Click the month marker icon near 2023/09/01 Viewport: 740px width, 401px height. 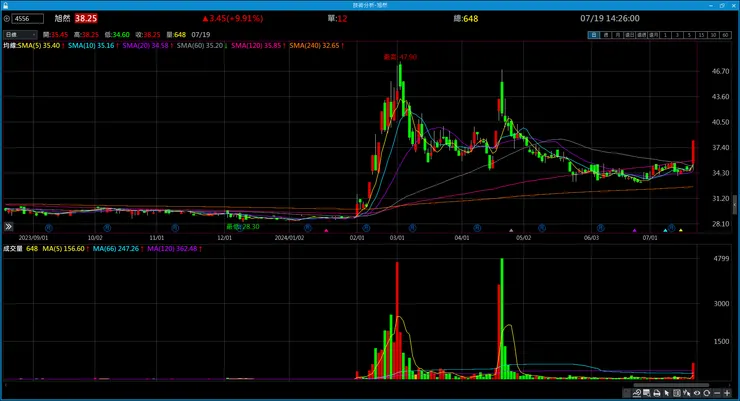(x=49, y=228)
